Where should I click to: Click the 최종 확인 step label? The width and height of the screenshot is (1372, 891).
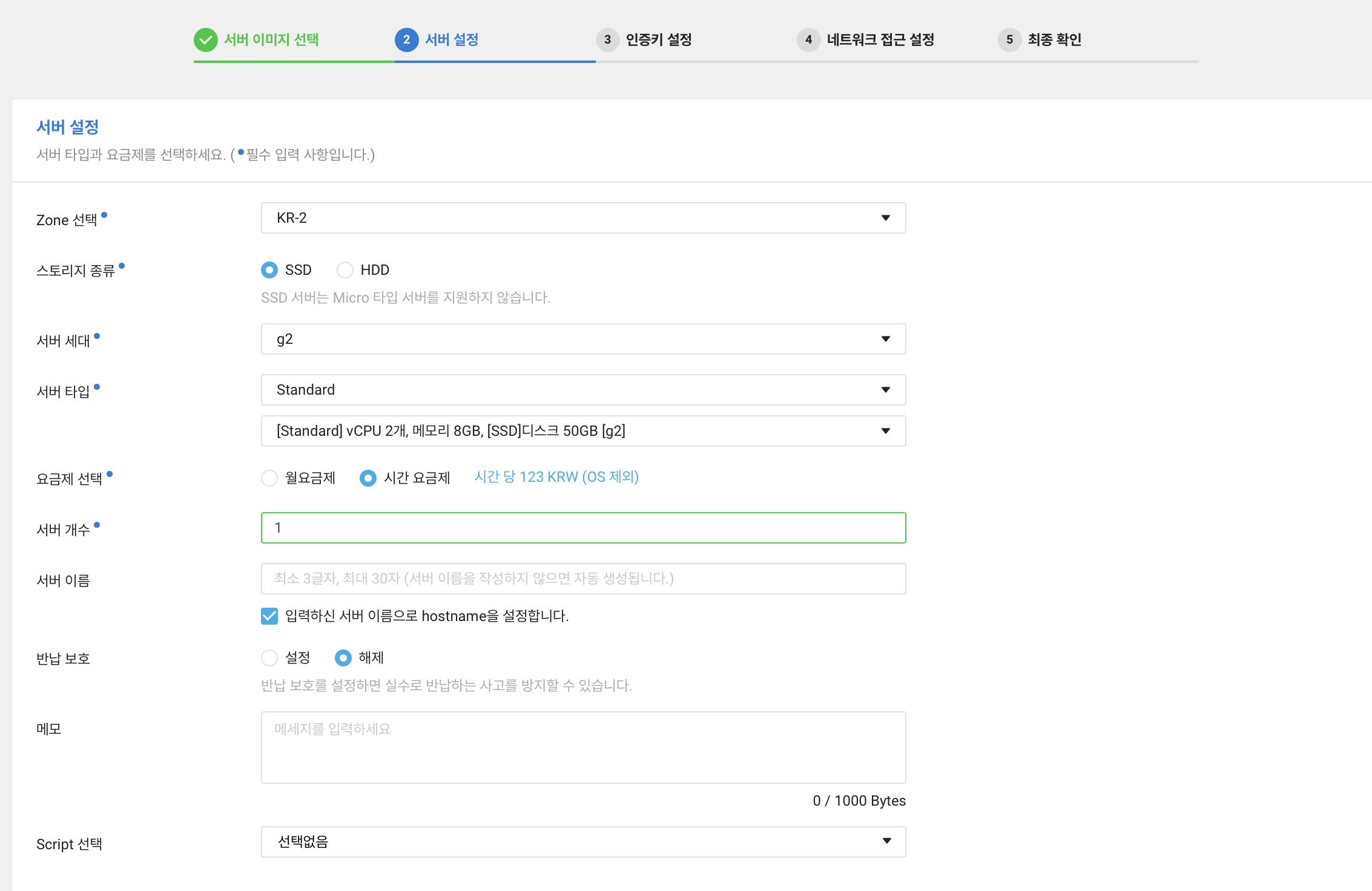click(x=1055, y=40)
